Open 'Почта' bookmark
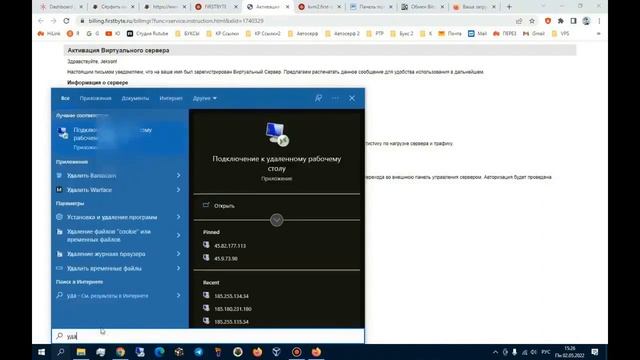 (450, 33)
